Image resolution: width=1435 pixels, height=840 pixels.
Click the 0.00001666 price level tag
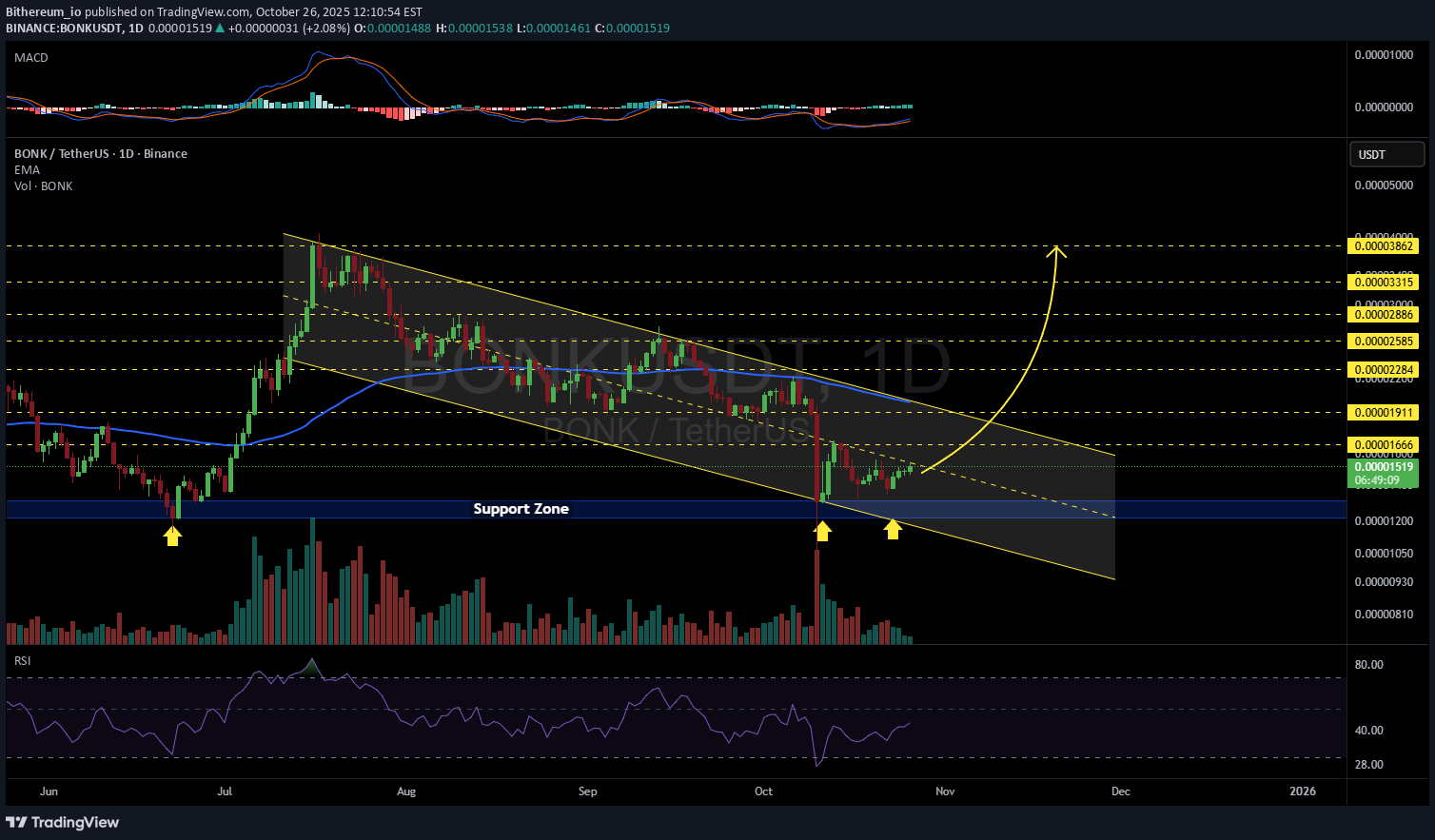(x=1384, y=445)
